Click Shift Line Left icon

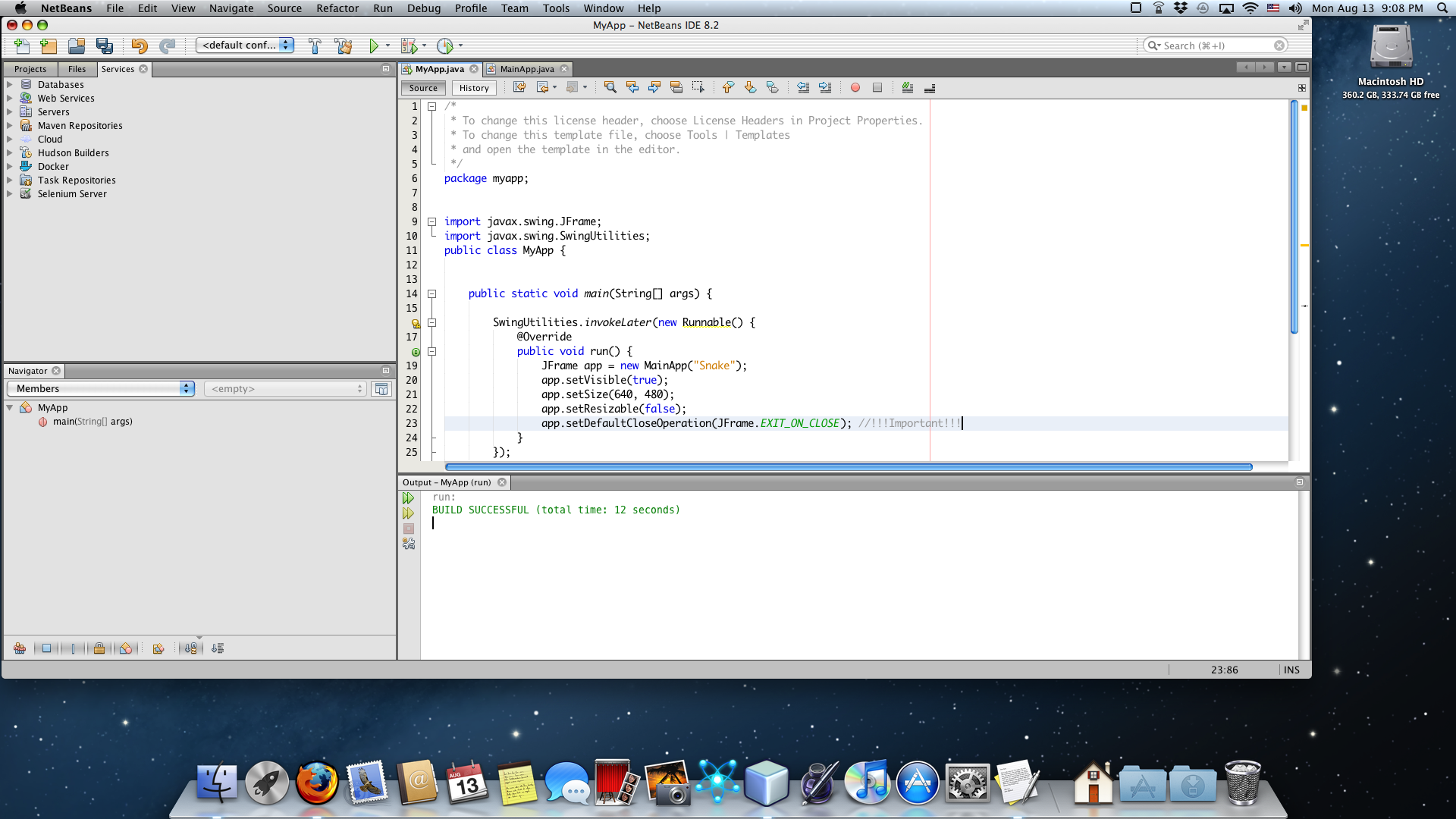[x=803, y=87]
